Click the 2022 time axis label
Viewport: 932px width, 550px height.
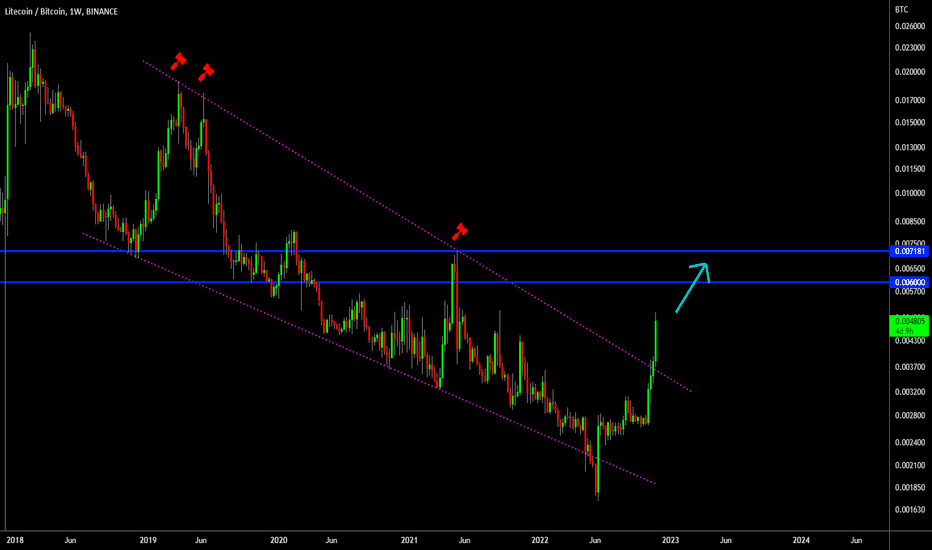[x=540, y=540]
